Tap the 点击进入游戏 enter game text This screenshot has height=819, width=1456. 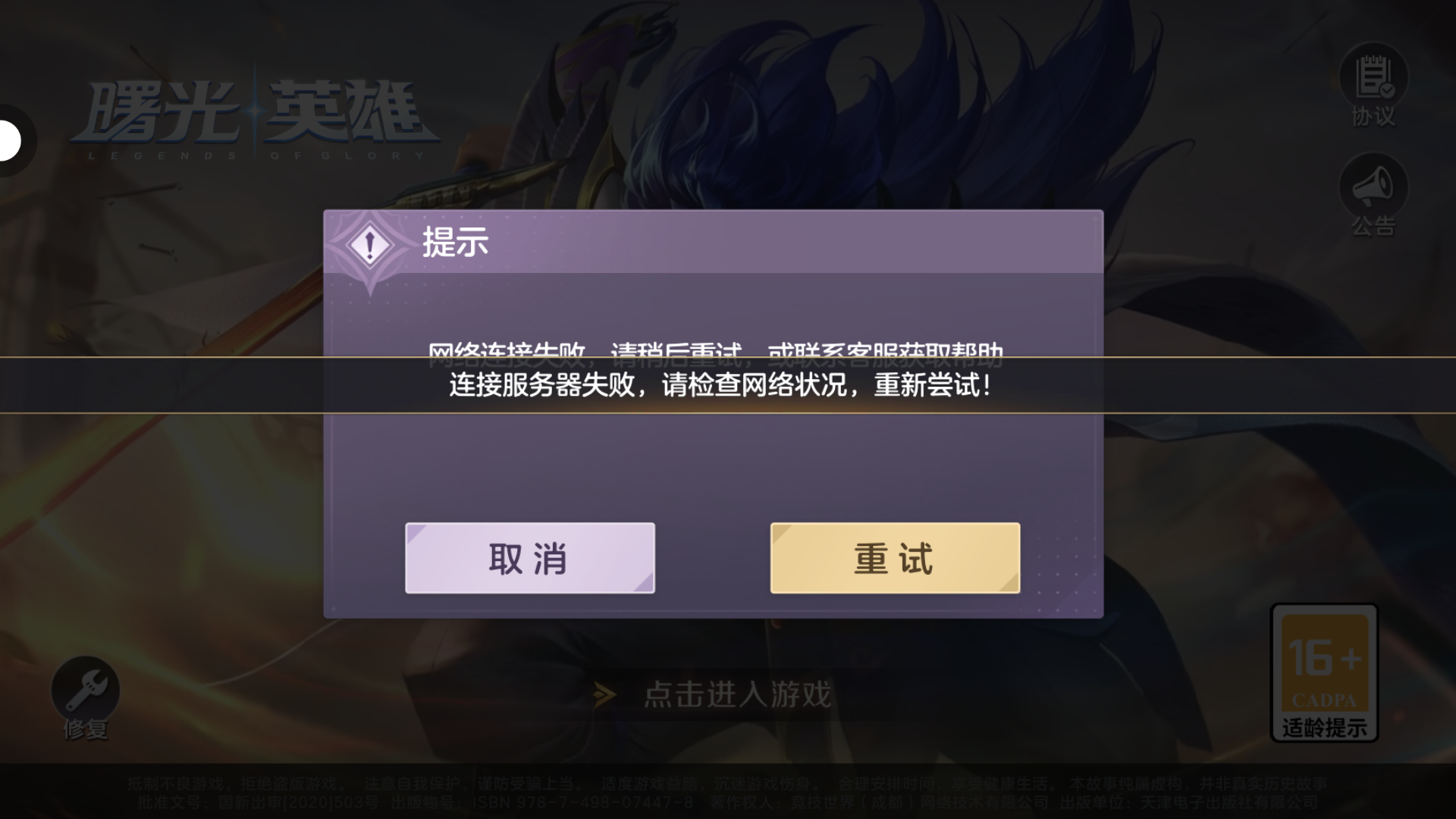coord(737,695)
